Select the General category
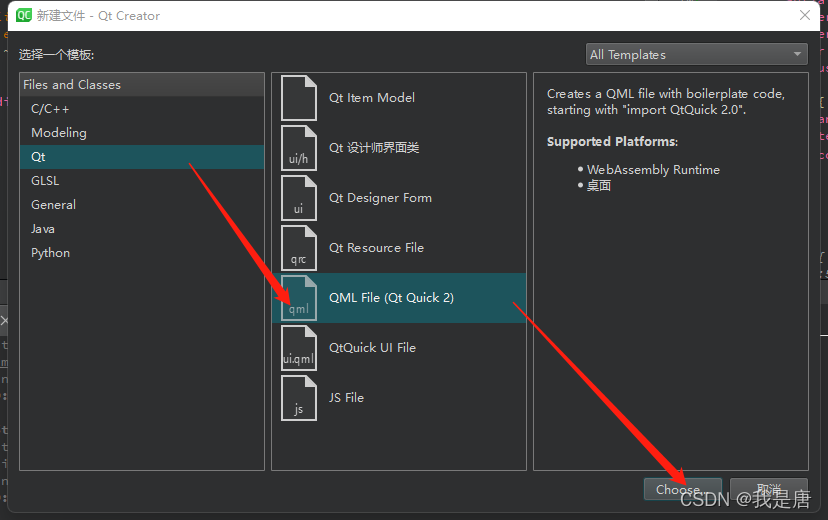This screenshot has height=520, width=828. click(142, 205)
